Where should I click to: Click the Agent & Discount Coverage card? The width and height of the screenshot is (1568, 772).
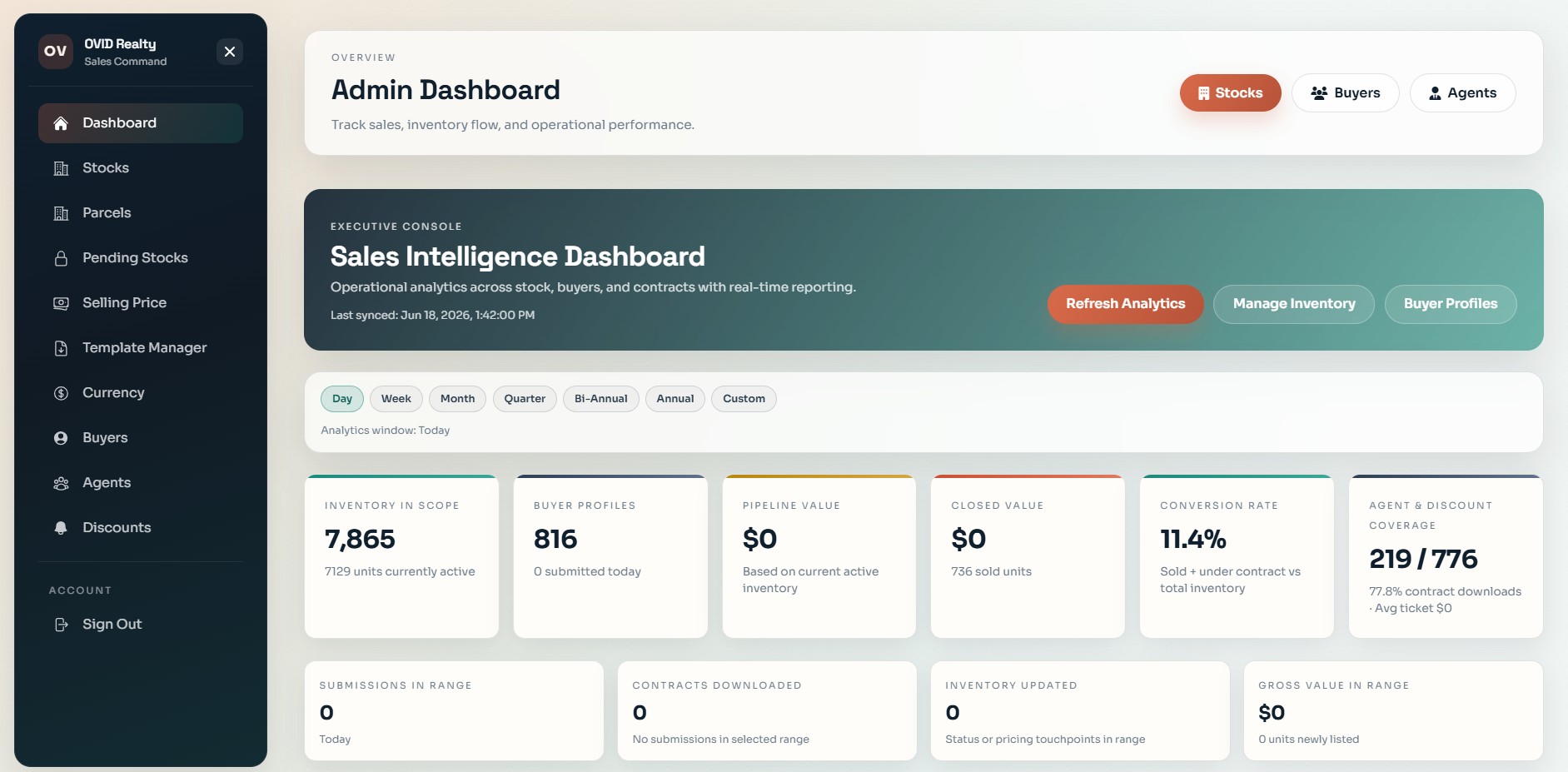[1446, 556]
